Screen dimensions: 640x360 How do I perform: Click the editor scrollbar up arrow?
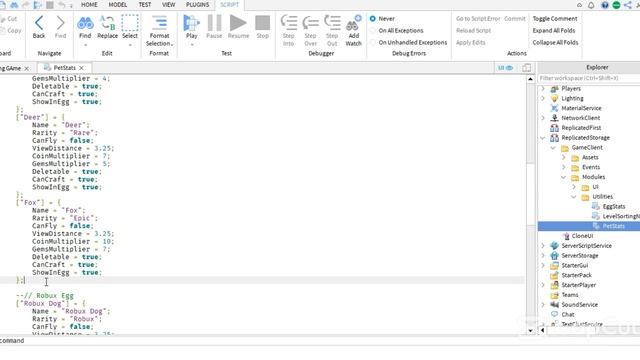530,79
